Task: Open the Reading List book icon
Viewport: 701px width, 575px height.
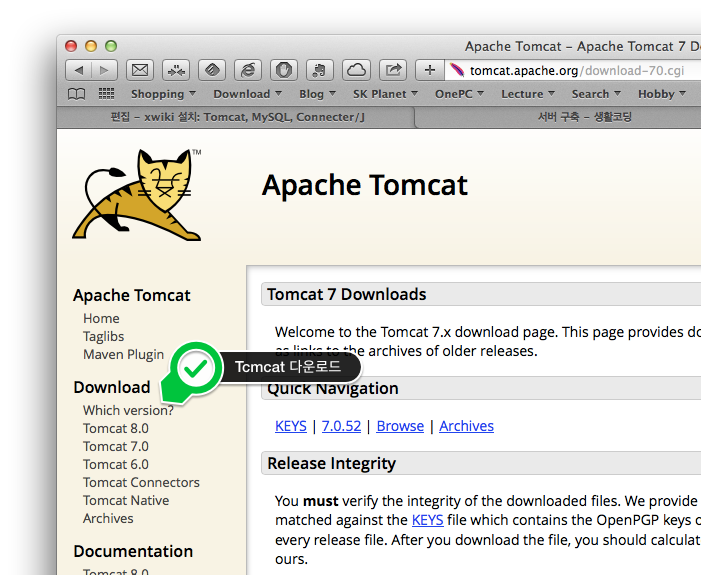Action: tap(76, 94)
